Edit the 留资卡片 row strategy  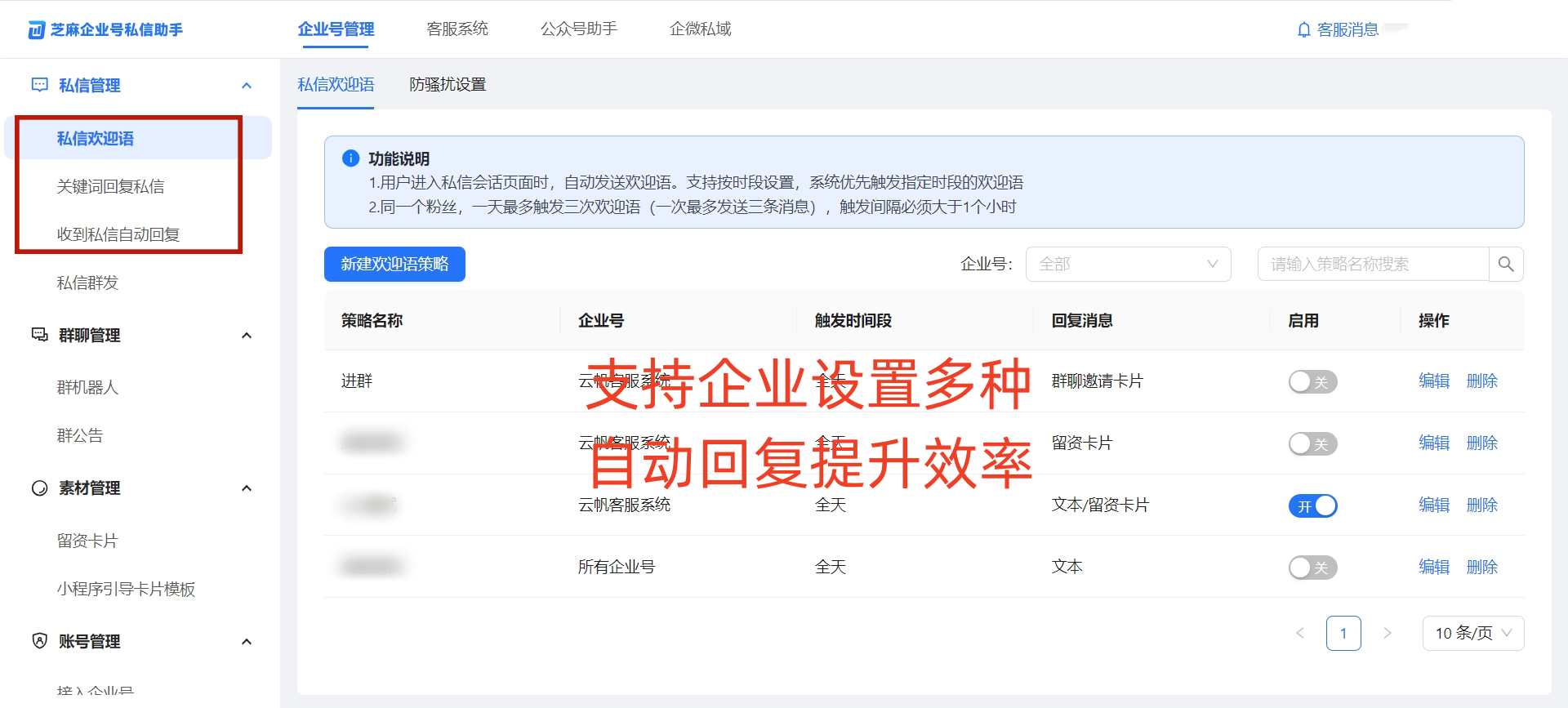1434,443
